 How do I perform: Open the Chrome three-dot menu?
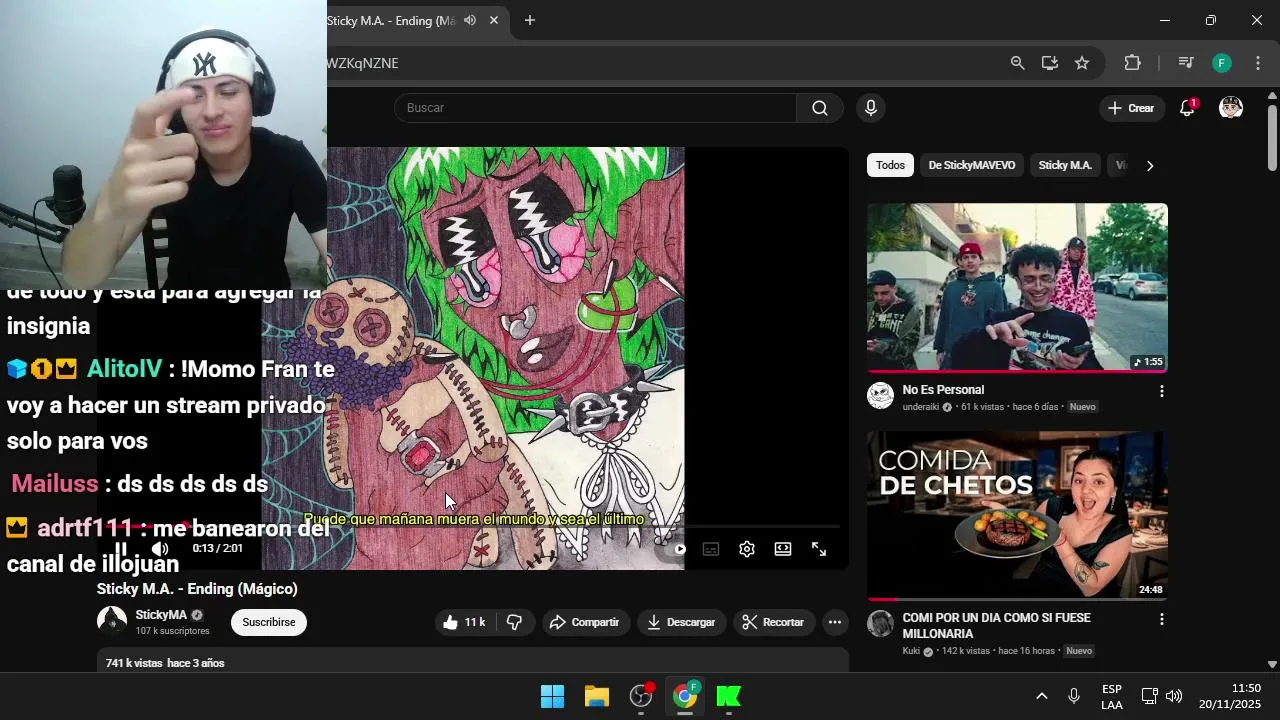click(x=1258, y=63)
